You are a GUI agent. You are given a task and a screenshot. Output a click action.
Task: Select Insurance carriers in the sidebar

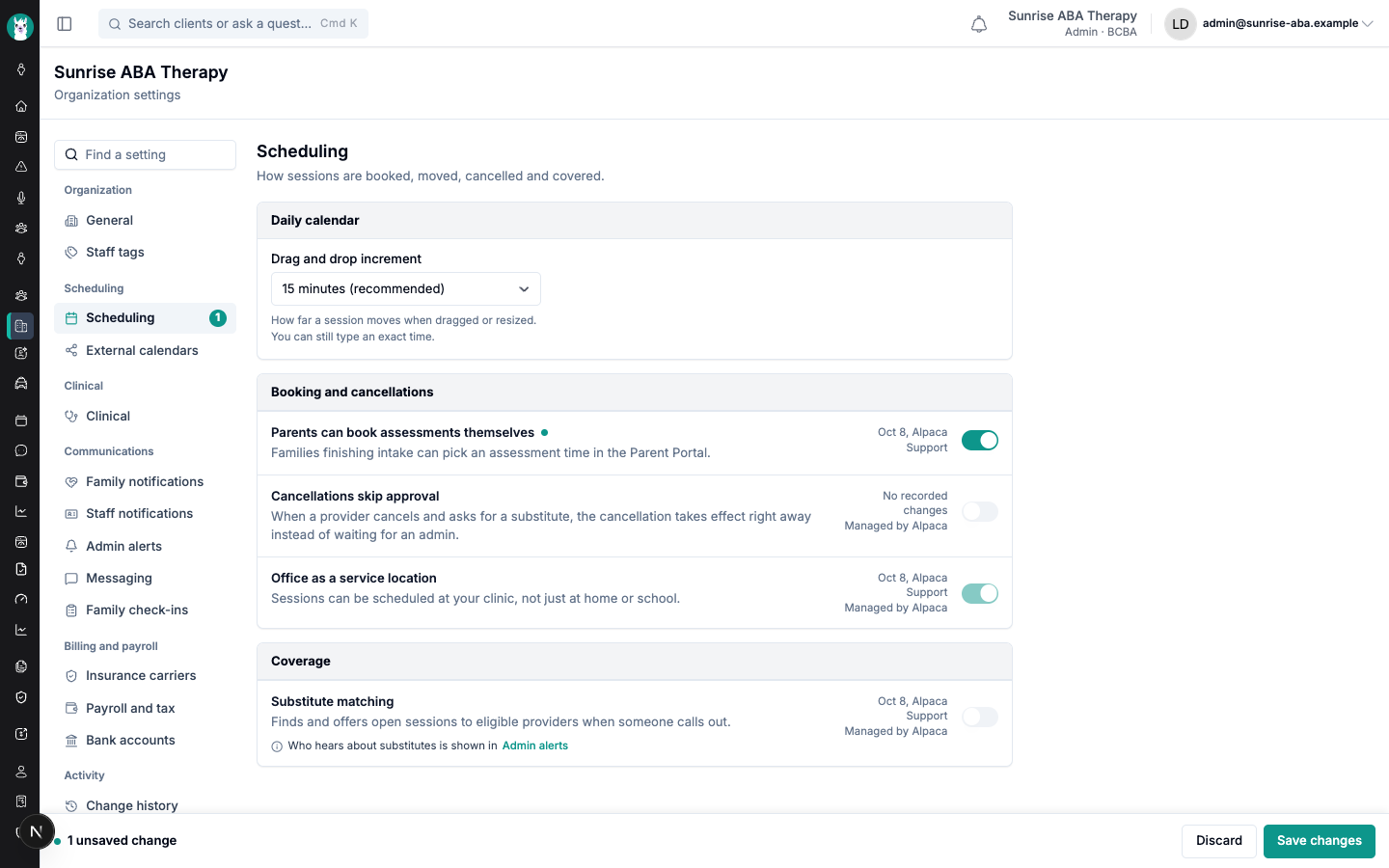coord(145,676)
